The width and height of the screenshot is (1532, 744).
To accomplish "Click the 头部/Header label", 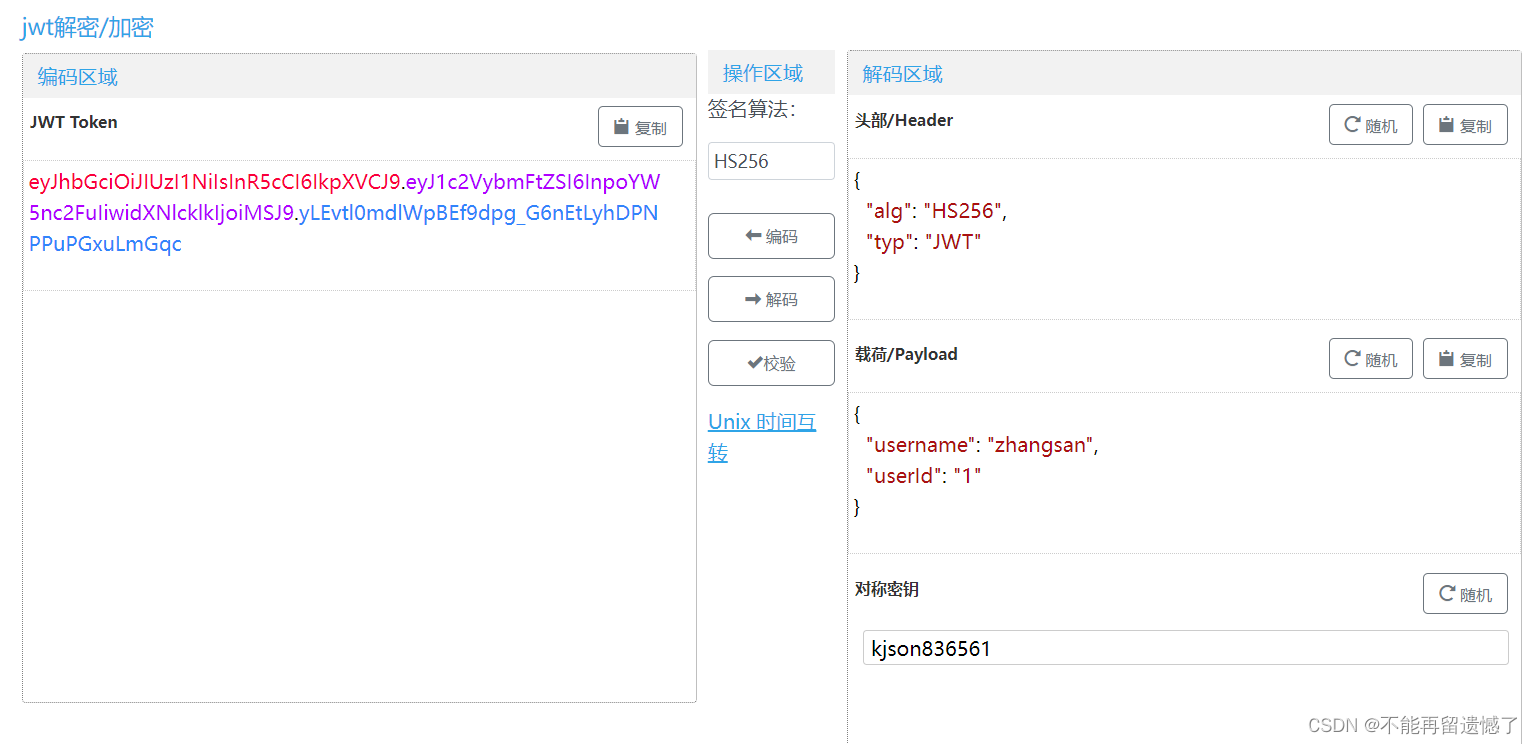I will point(904,120).
